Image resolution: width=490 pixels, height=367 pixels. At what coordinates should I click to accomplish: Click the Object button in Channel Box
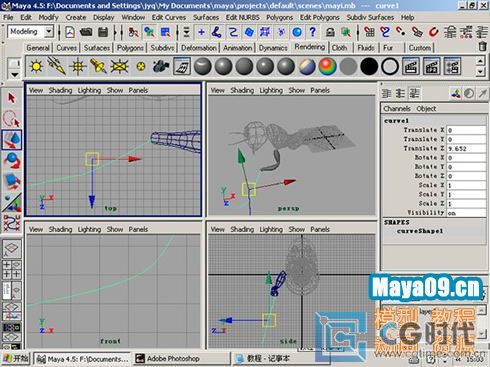click(x=426, y=109)
